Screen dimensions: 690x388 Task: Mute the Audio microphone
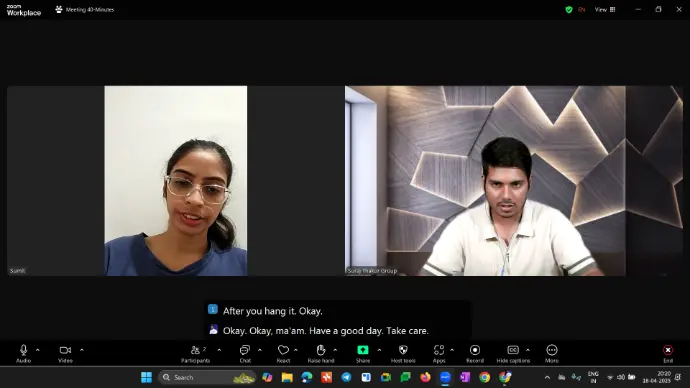point(23,354)
